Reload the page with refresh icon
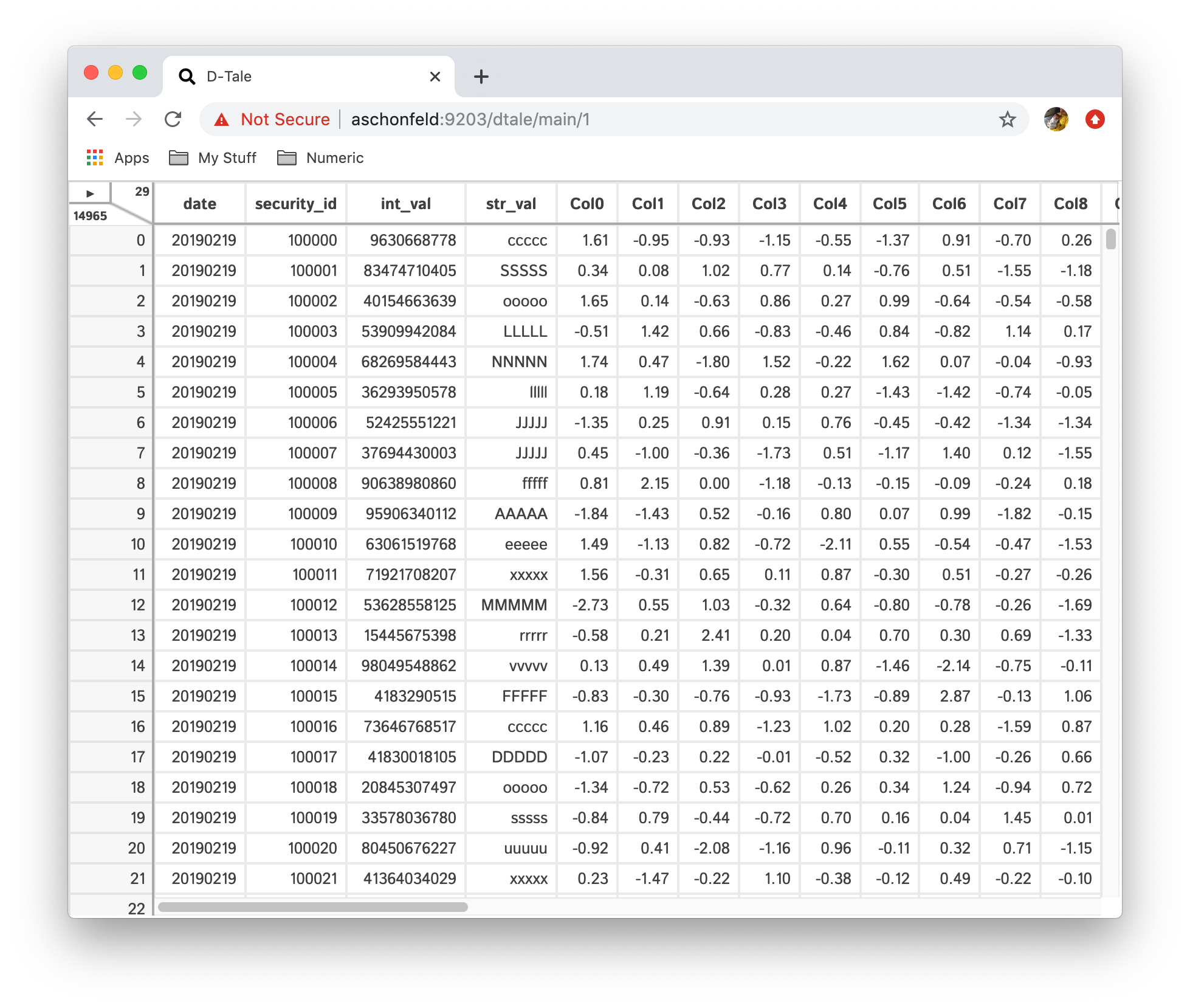 pos(173,119)
